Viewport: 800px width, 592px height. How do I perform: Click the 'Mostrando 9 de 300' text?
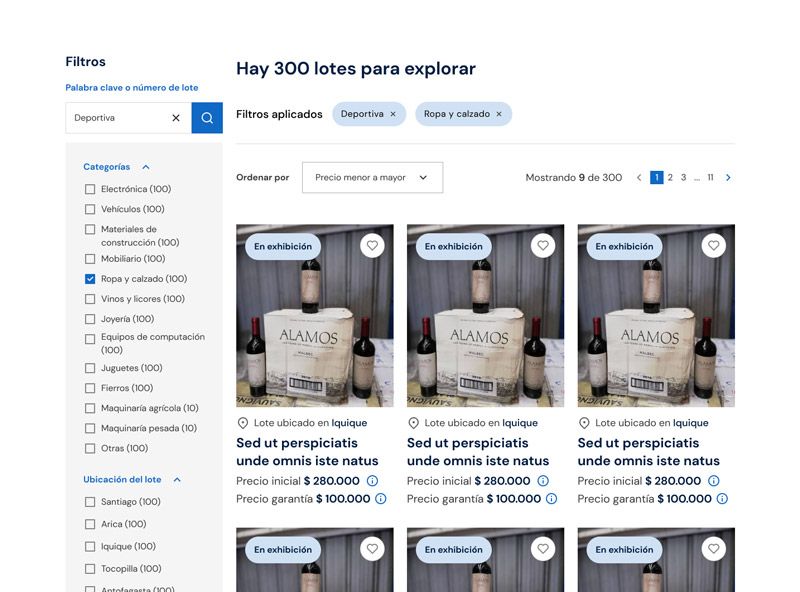tap(574, 178)
